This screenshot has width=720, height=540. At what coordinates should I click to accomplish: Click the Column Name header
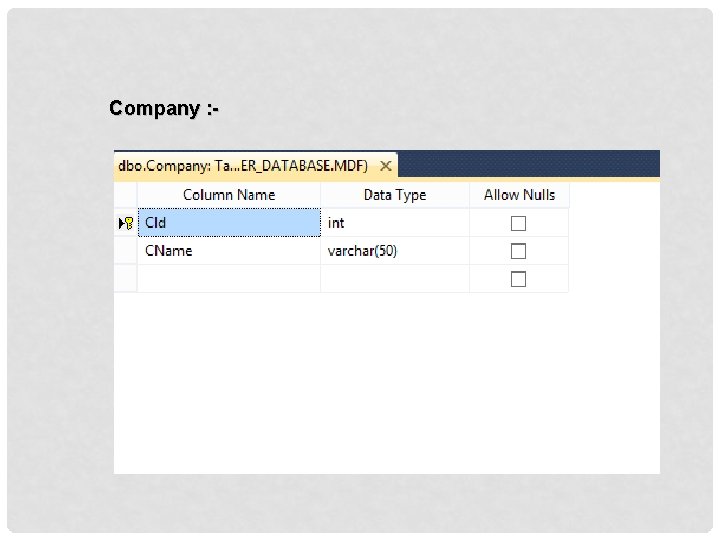(x=228, y=195)
